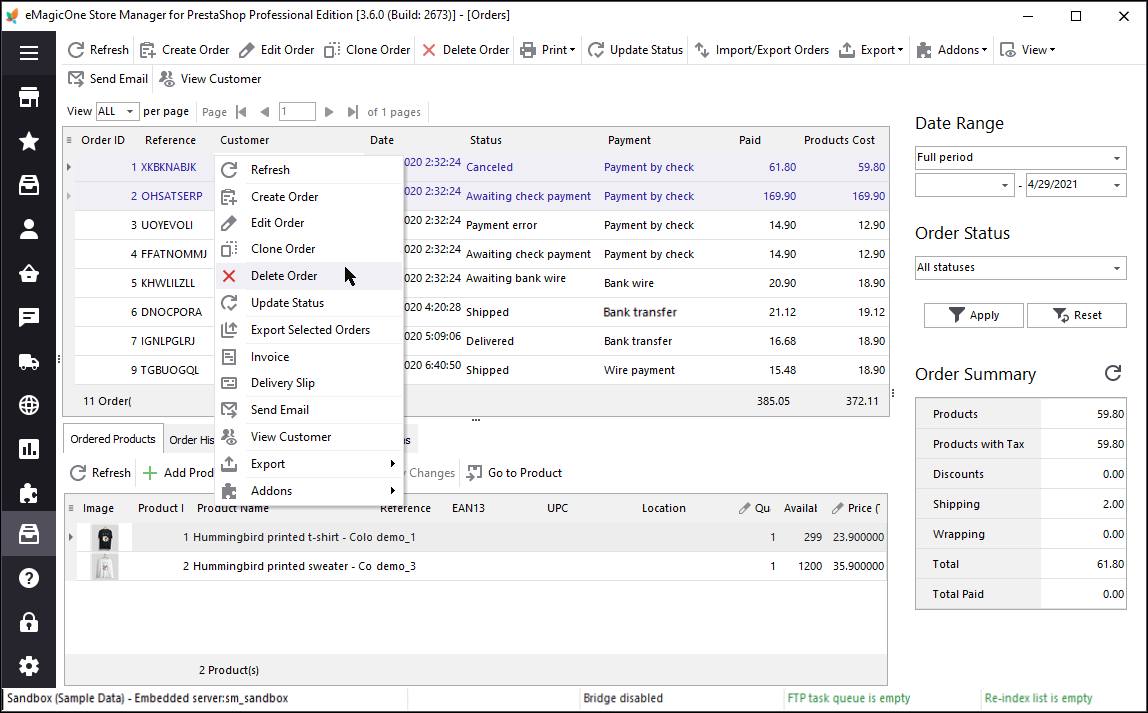Viewport: 1148px width, 713px height.
Task: Open the Print dropdown in the toolbar
Action: 548,50
